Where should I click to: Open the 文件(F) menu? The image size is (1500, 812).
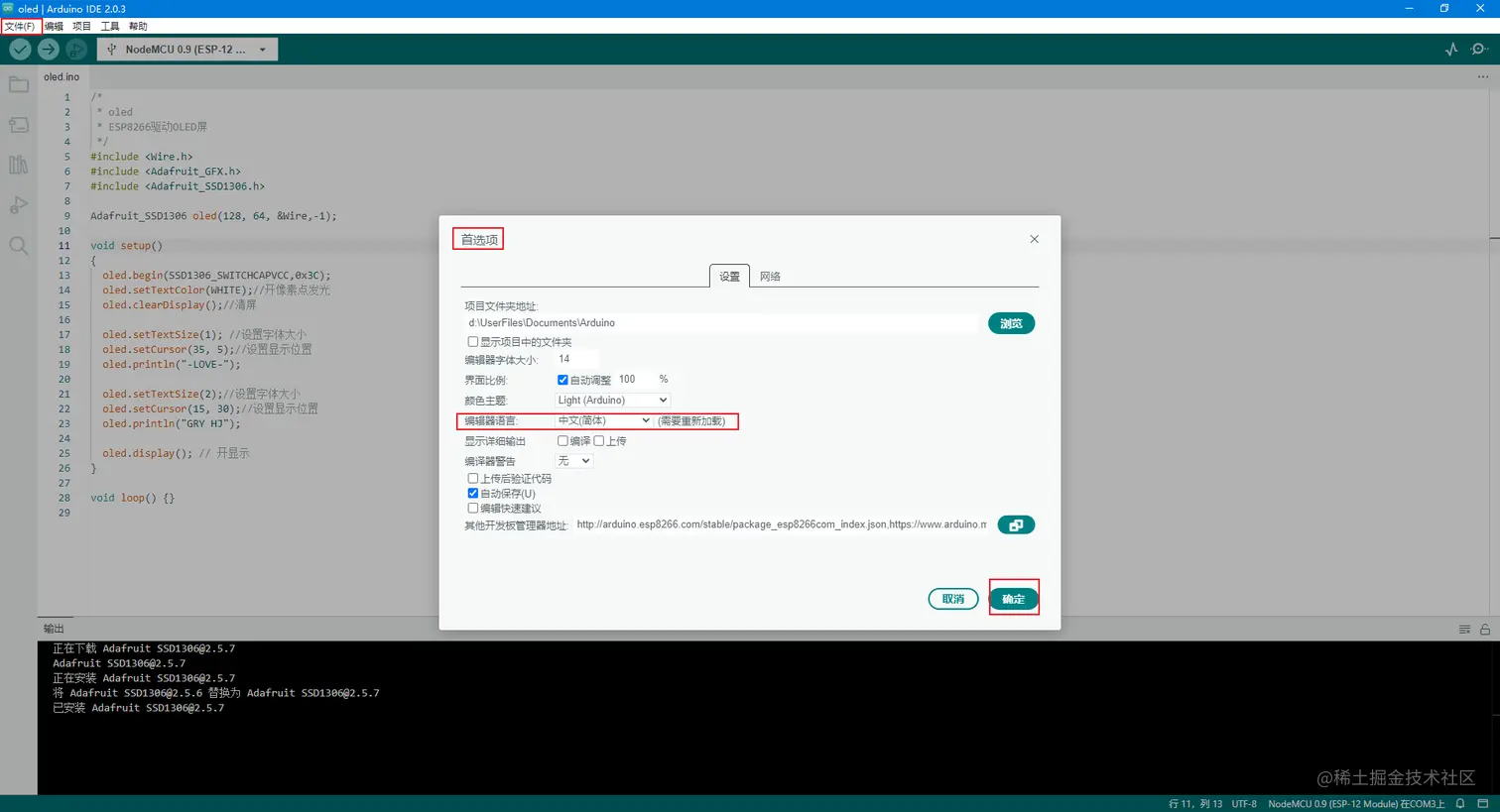pos(20,26)
